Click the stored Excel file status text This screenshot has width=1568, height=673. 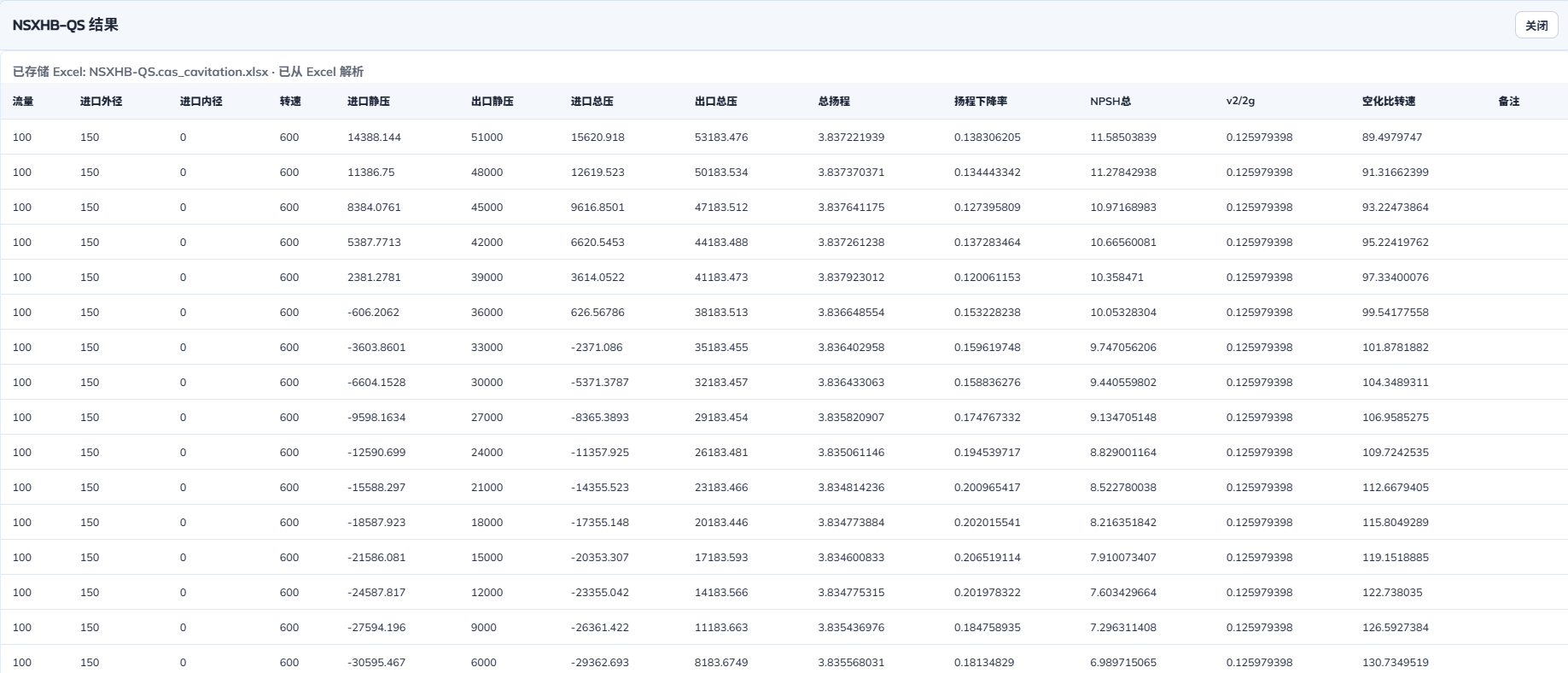click(x=188, y=72)
